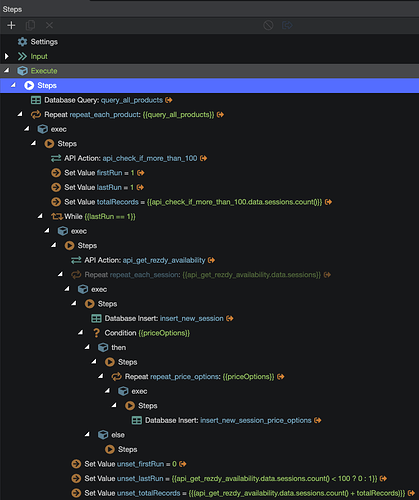Click the repeat_each_session loop icon

coord(76,275)
